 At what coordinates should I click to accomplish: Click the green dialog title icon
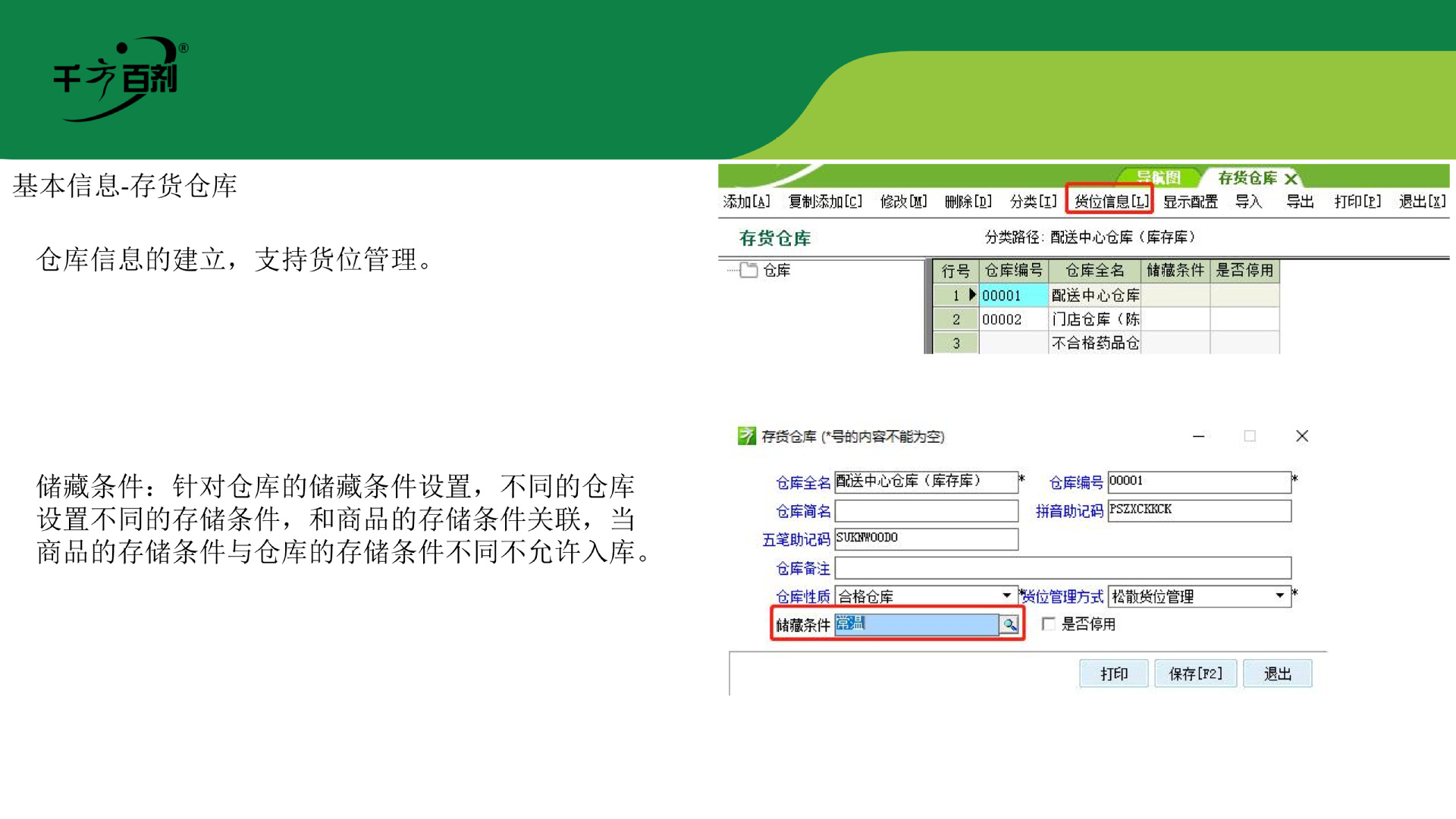746,436
